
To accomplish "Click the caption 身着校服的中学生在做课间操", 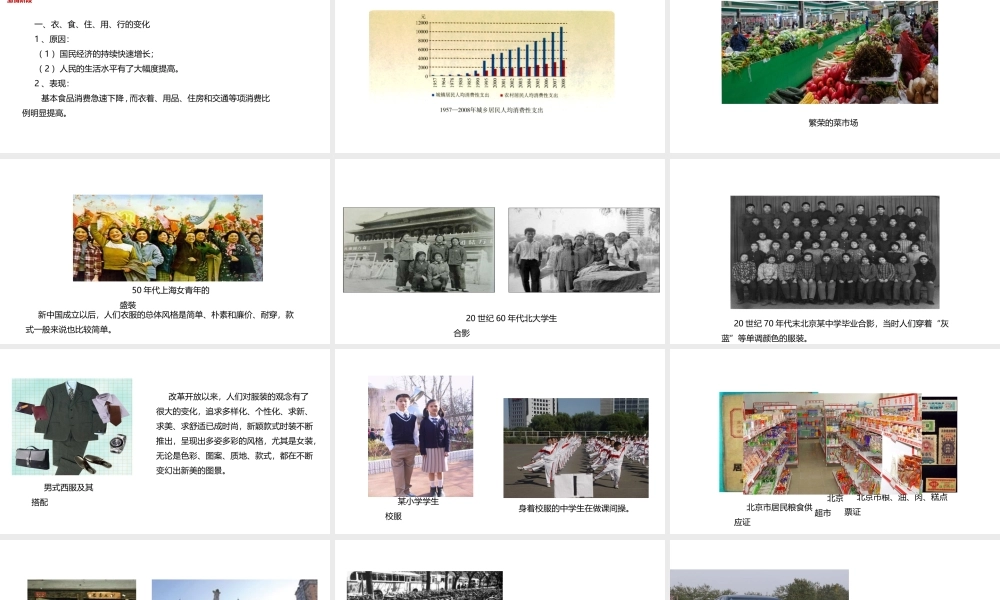I will [x=575, y=509].
